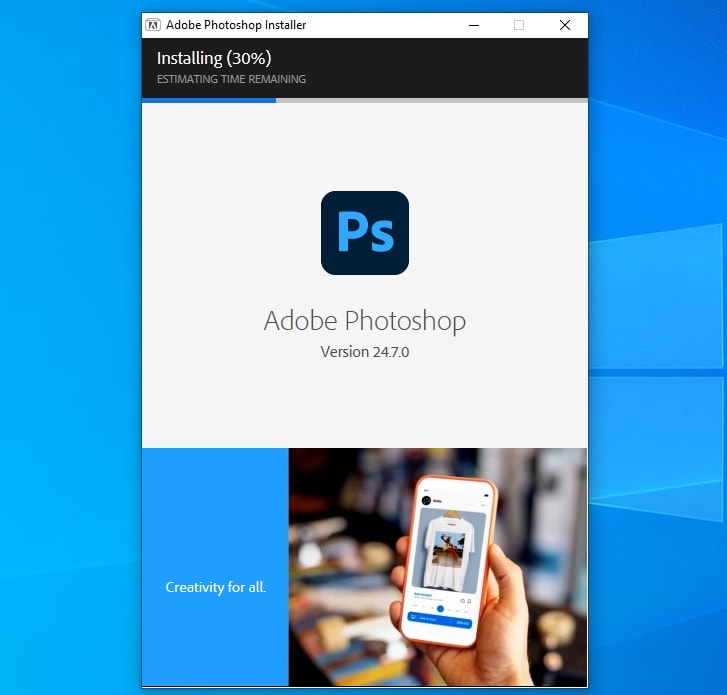Click the "ESTIMATING TIME REMAINING" status text
This screenshot has height=695, width=727.
231,79
